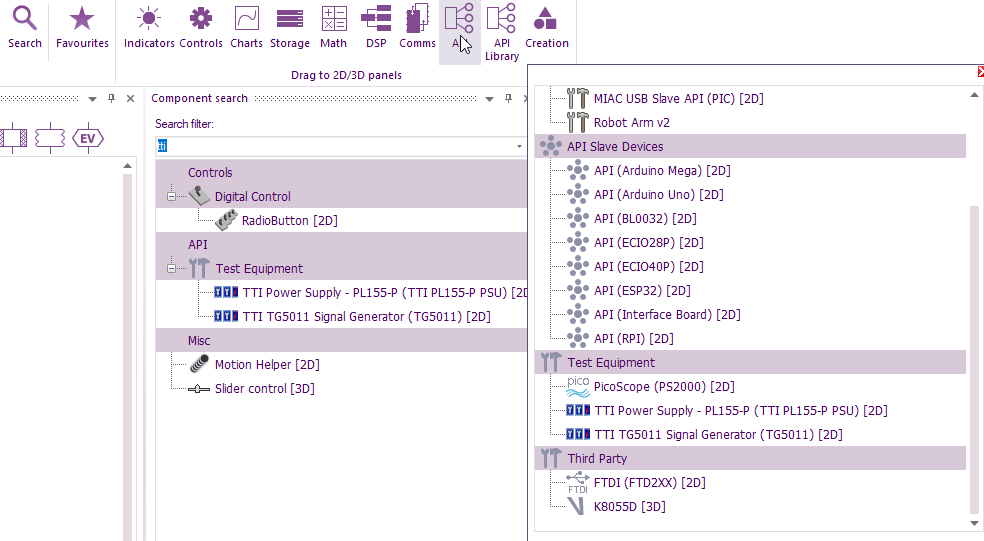Open the Indicators component category

click(149, 27)
